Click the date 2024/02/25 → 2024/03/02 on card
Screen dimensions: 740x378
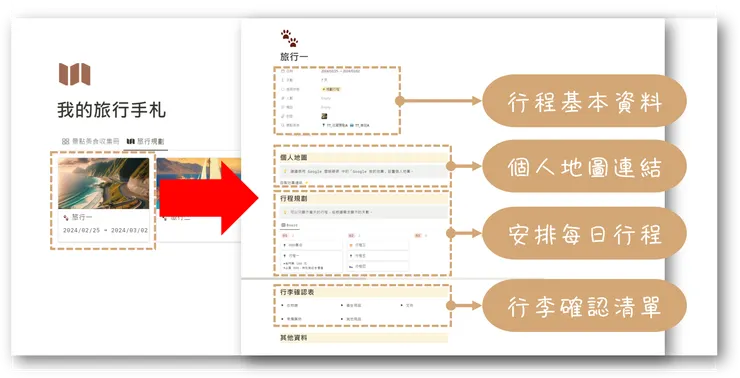point(105,231)
